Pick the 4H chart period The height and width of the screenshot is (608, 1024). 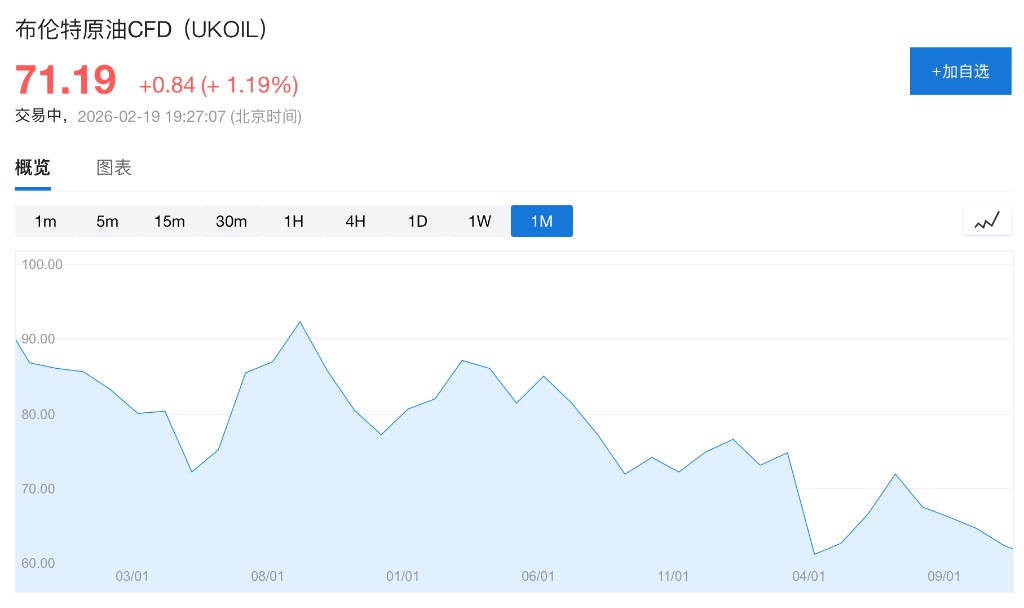355,221
